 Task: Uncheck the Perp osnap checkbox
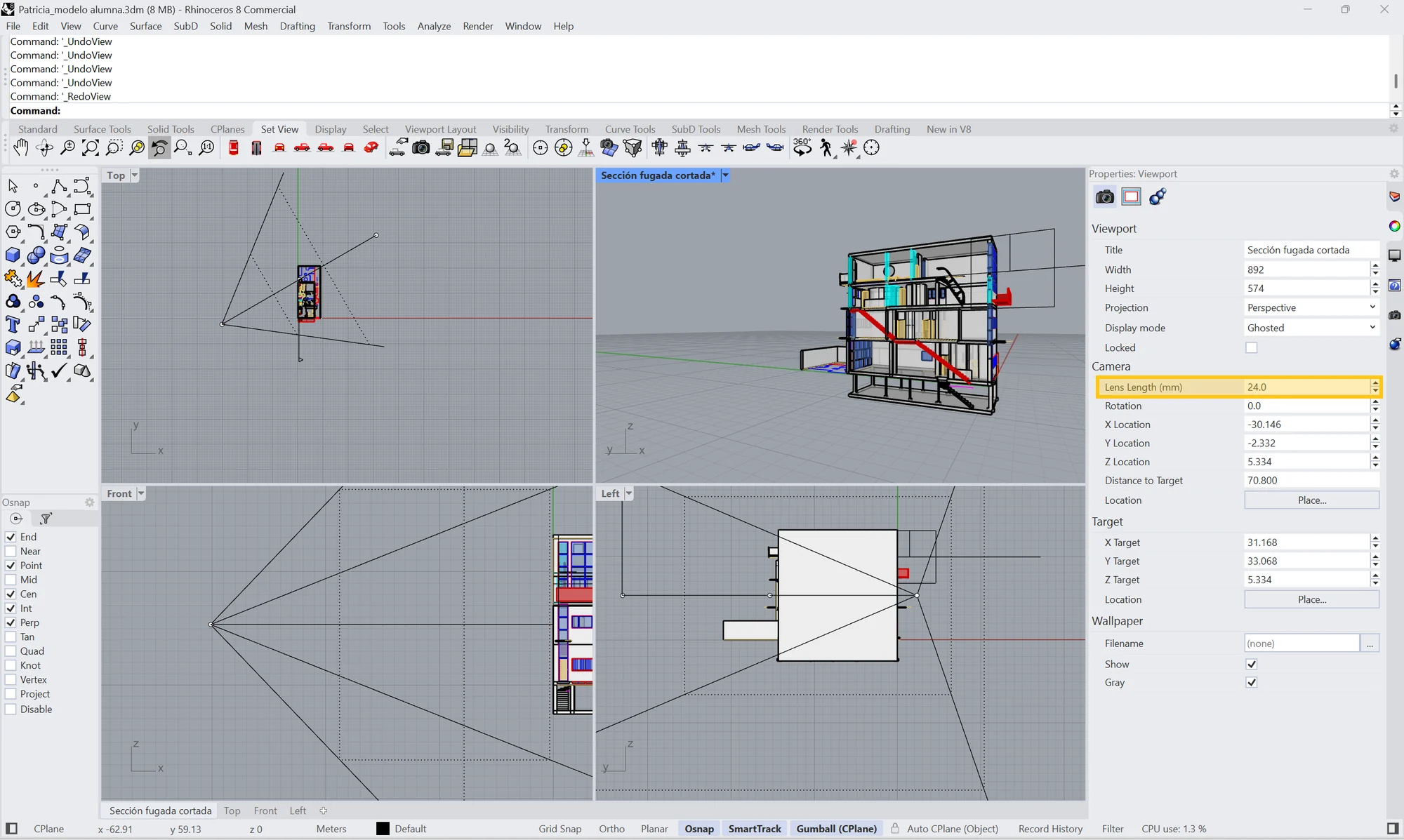(x=11, y=622)
